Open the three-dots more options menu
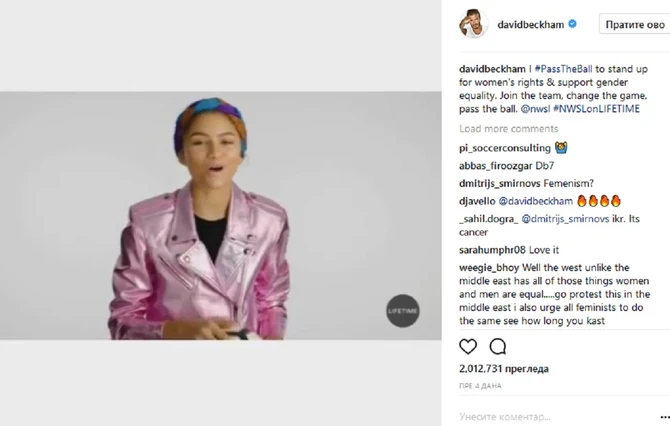The width and height of the screenshot is (670, 426). coord(664,417)
